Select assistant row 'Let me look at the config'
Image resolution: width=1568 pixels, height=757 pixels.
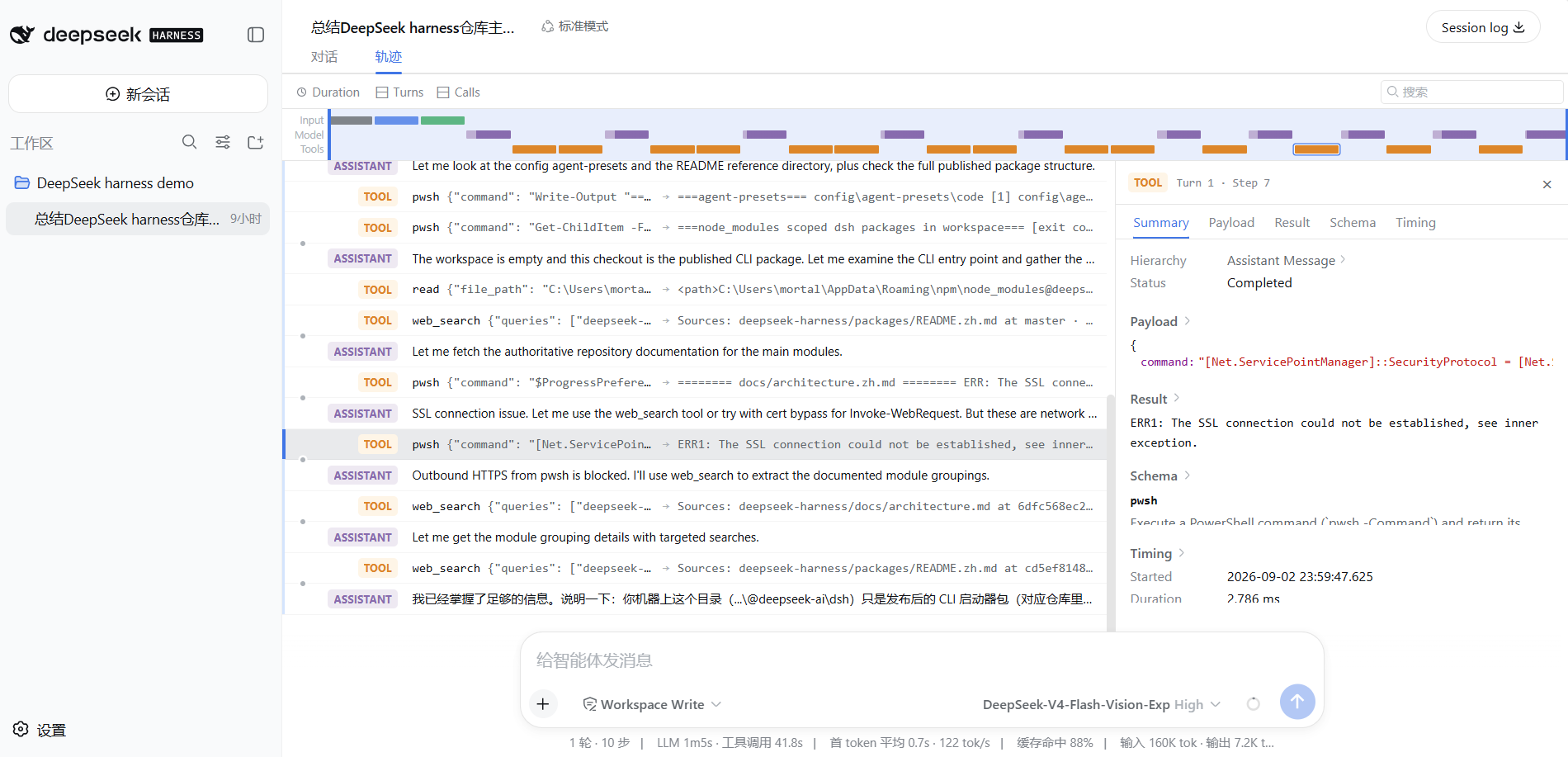coord(695,168)
